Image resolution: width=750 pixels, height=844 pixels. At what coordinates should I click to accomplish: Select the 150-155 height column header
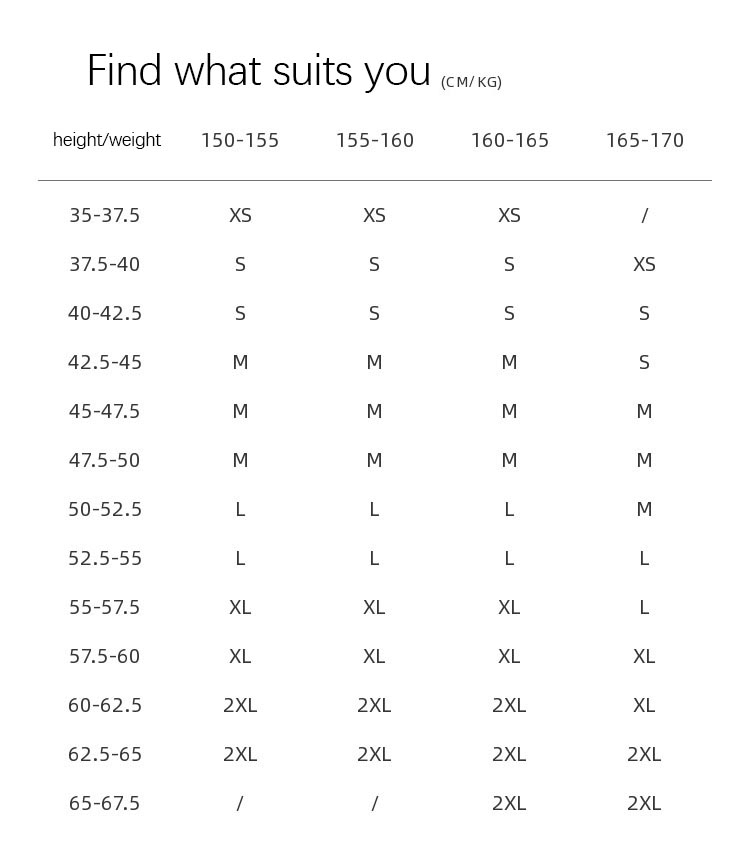[240, 141]
